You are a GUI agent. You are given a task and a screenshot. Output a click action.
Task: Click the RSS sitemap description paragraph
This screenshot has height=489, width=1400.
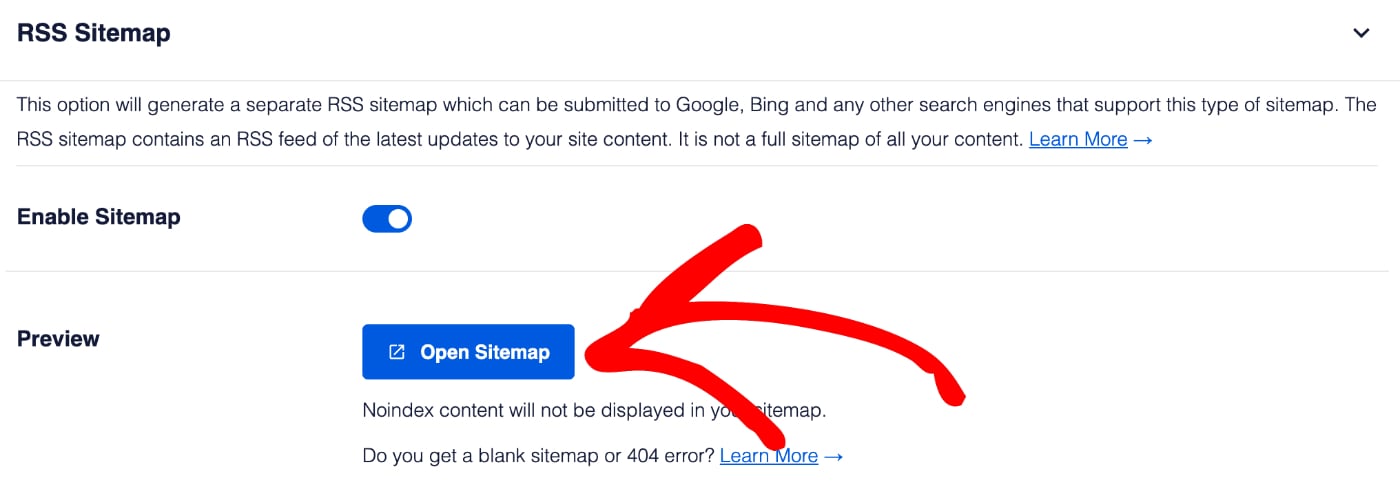pos(697,121)
